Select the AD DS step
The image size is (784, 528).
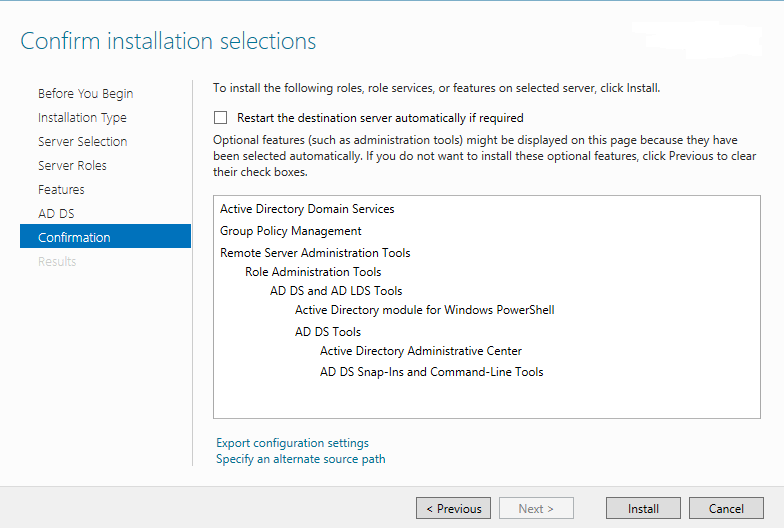(56, 214)
